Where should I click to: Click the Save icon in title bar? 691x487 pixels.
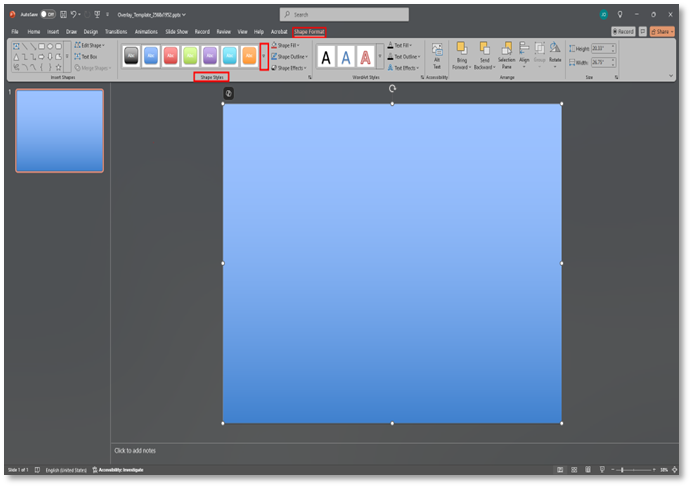point(62,15)
